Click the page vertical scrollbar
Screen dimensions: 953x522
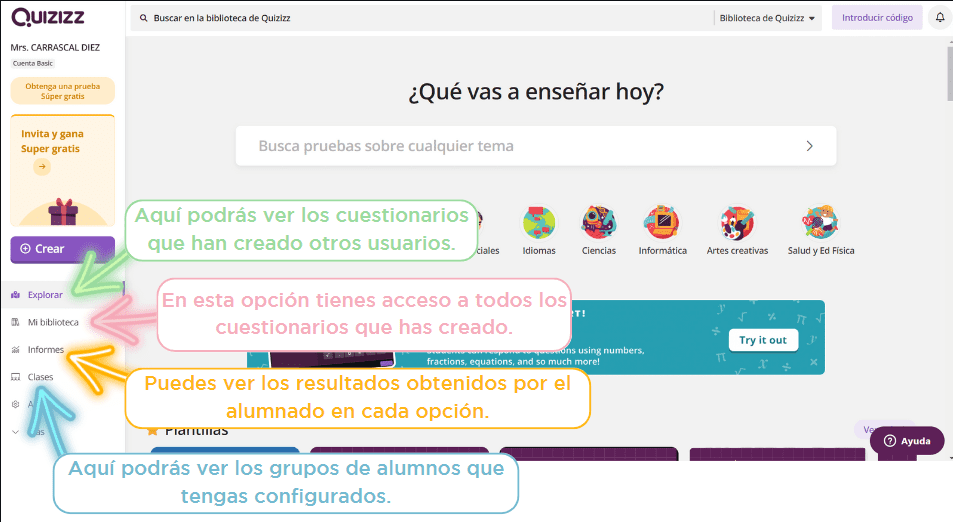[950, 73]
